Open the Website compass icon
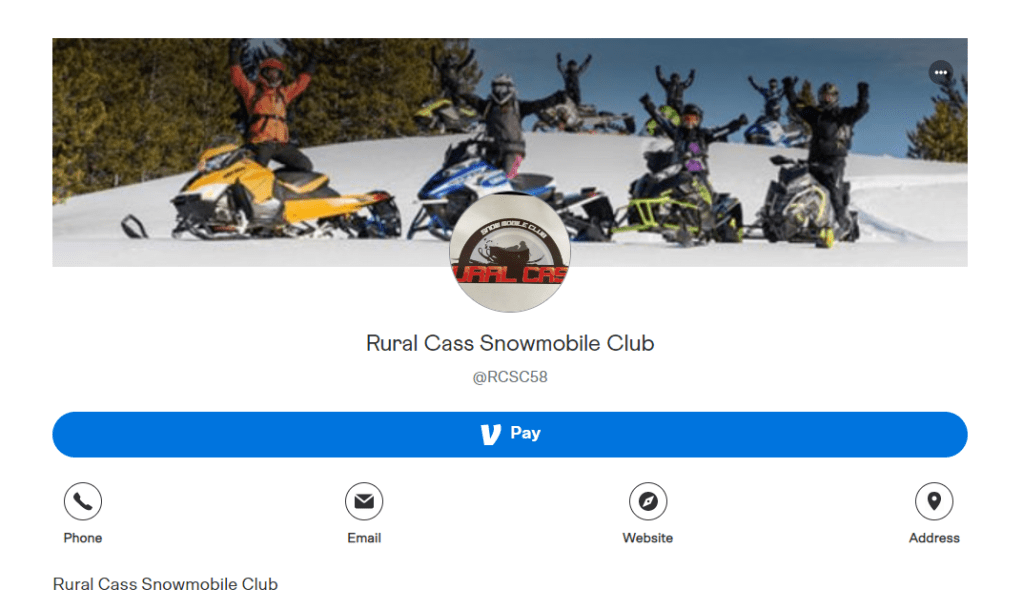The height and width of the screenshot is (610, 1023). (648, 501)
